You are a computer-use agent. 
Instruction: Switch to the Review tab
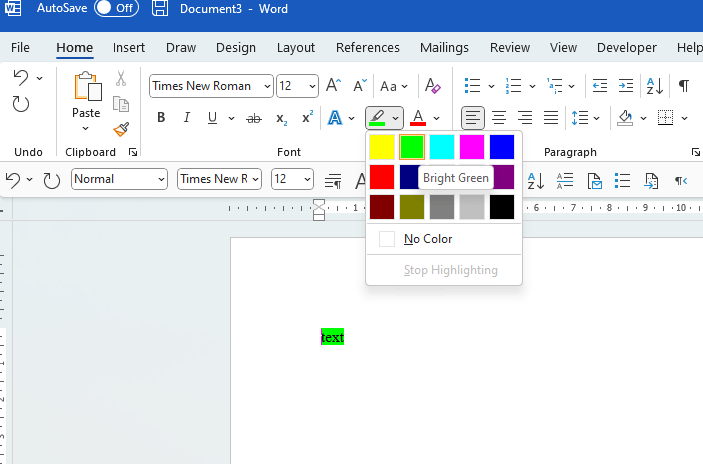click(x=510, y=48)
